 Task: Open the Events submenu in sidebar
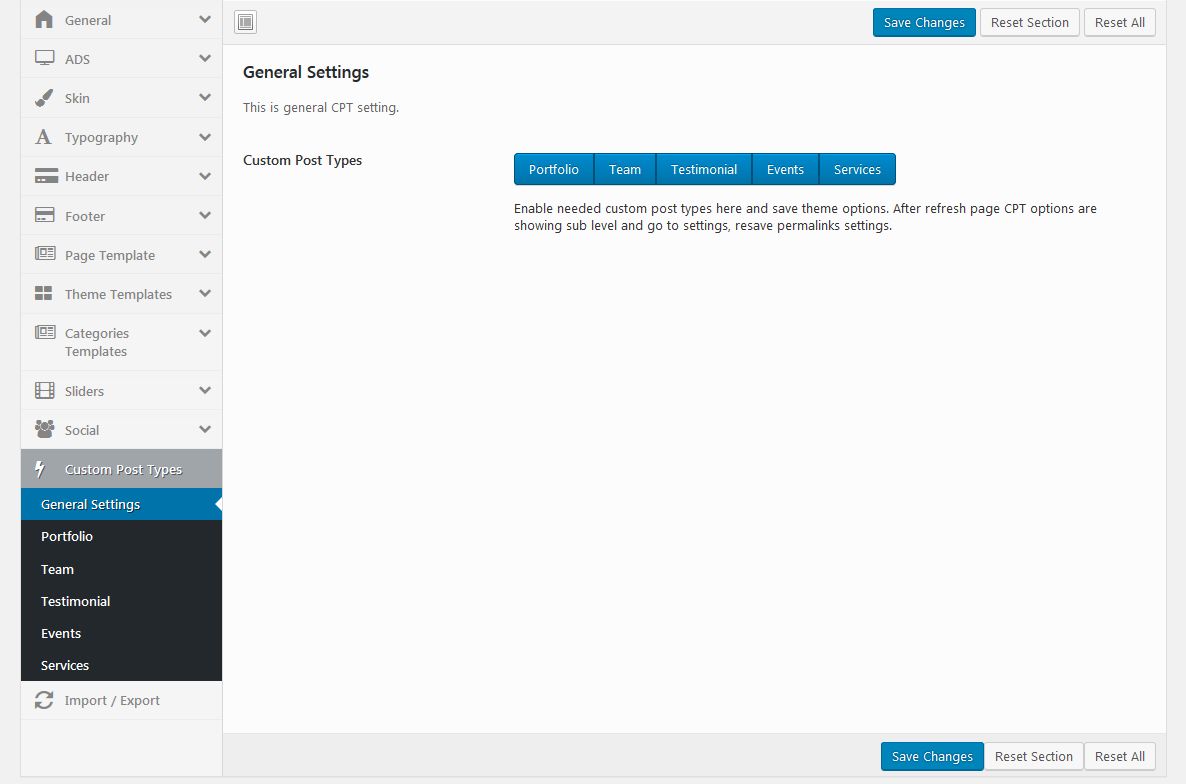click(61, 633)
